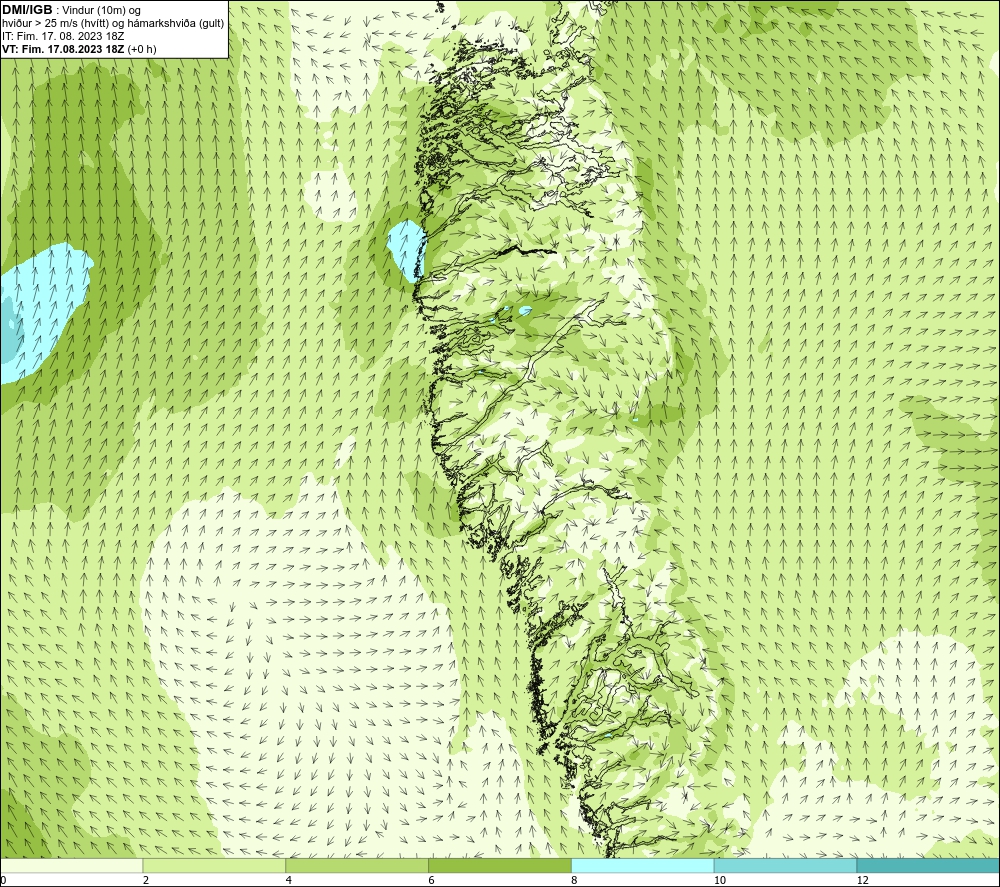Viewport: 1000px width, 887px height.
Task: Click the 'VT: Fim. 17.08.2023 18Z (+0 h)' line
Action: (79, 49)
